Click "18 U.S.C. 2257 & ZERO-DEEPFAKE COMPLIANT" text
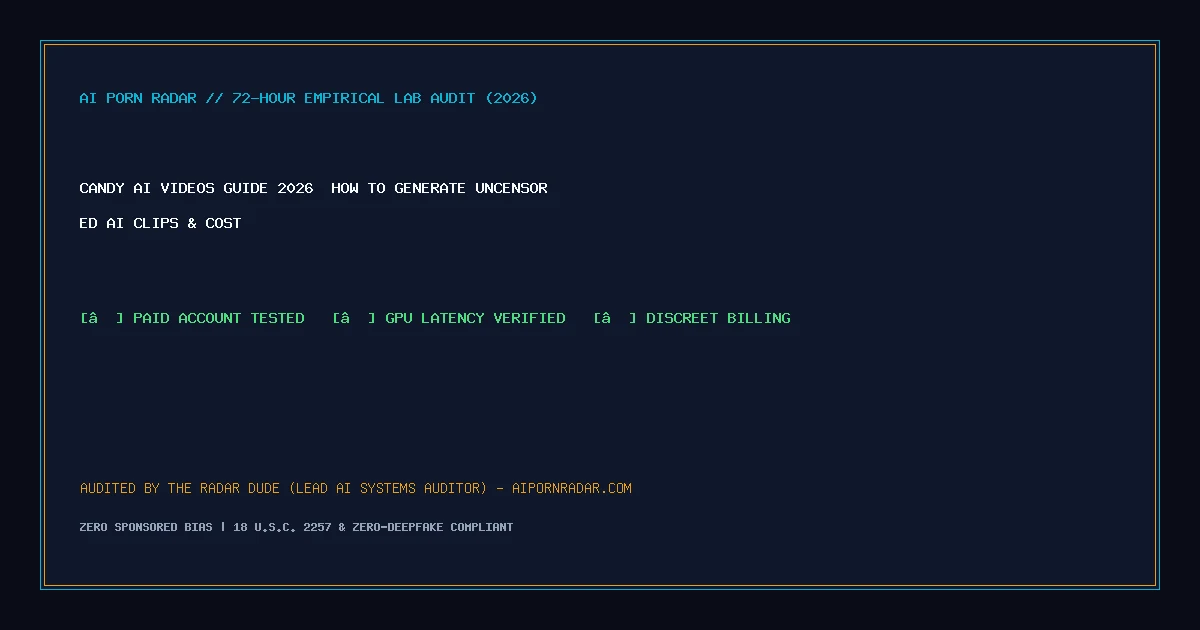The image size is (1200, 630). coord(373,527)
